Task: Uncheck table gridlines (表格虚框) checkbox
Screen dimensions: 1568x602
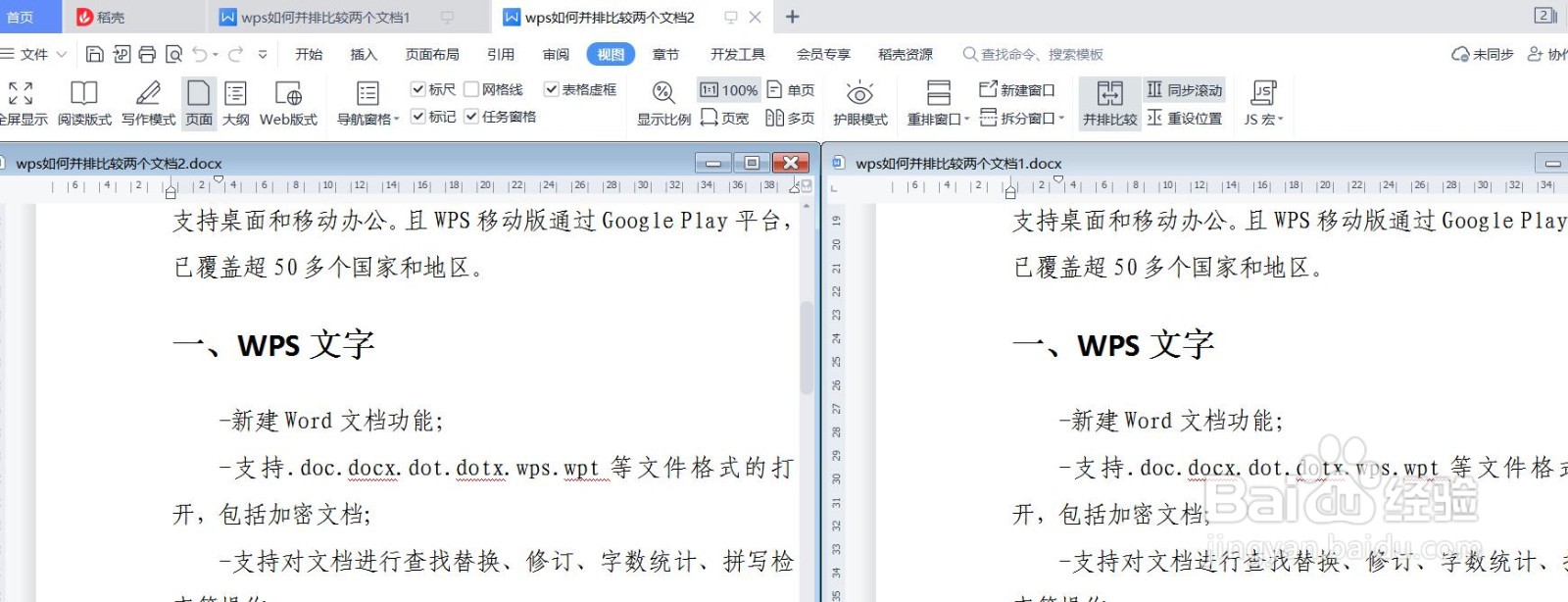Action: click(x=552, y=89)
